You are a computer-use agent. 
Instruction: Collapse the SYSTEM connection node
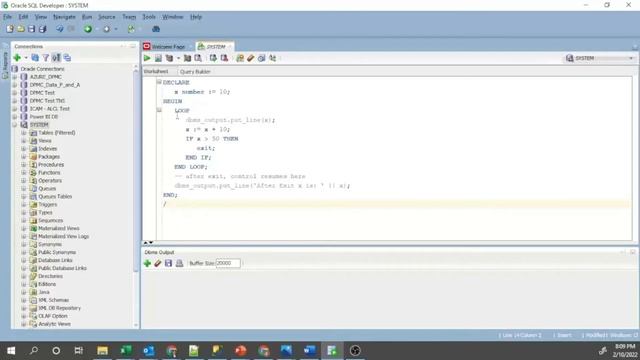(x=15, y=124)
